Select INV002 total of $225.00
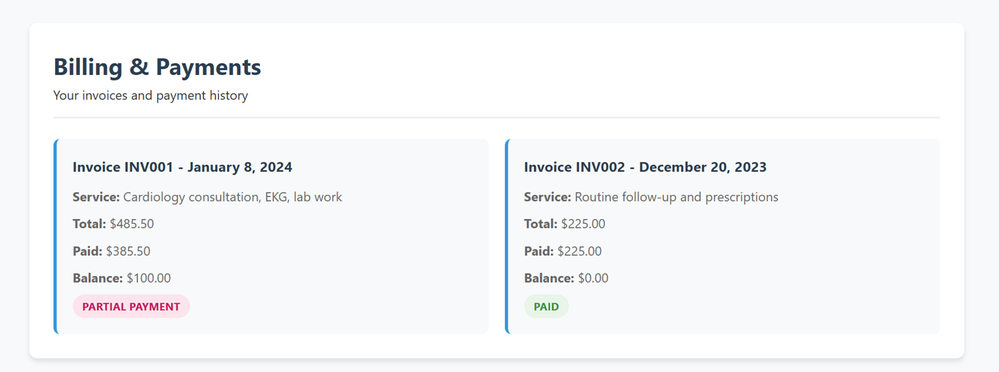 [583, 224]
